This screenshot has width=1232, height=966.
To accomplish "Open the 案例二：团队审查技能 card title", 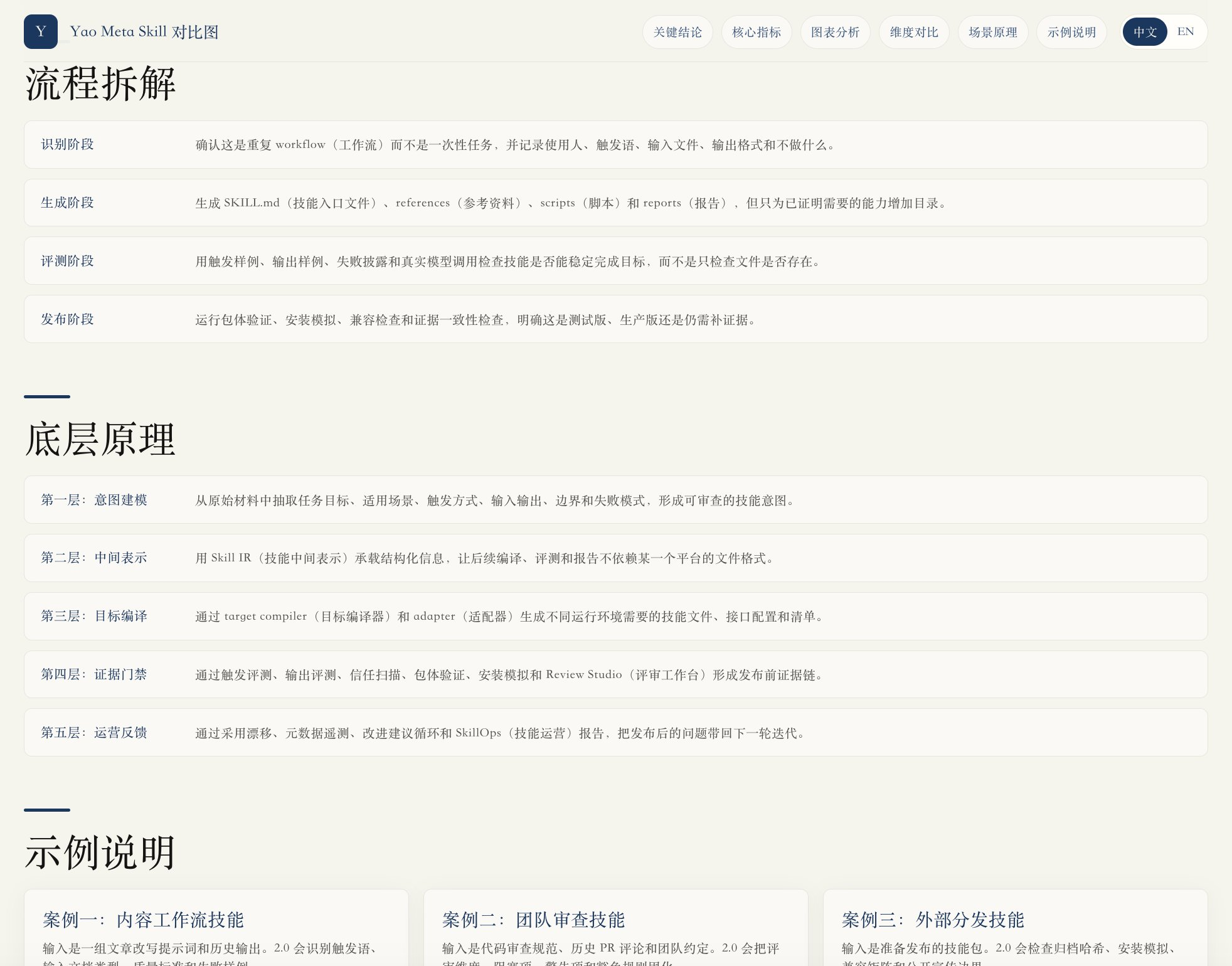I will coord(534,920).
